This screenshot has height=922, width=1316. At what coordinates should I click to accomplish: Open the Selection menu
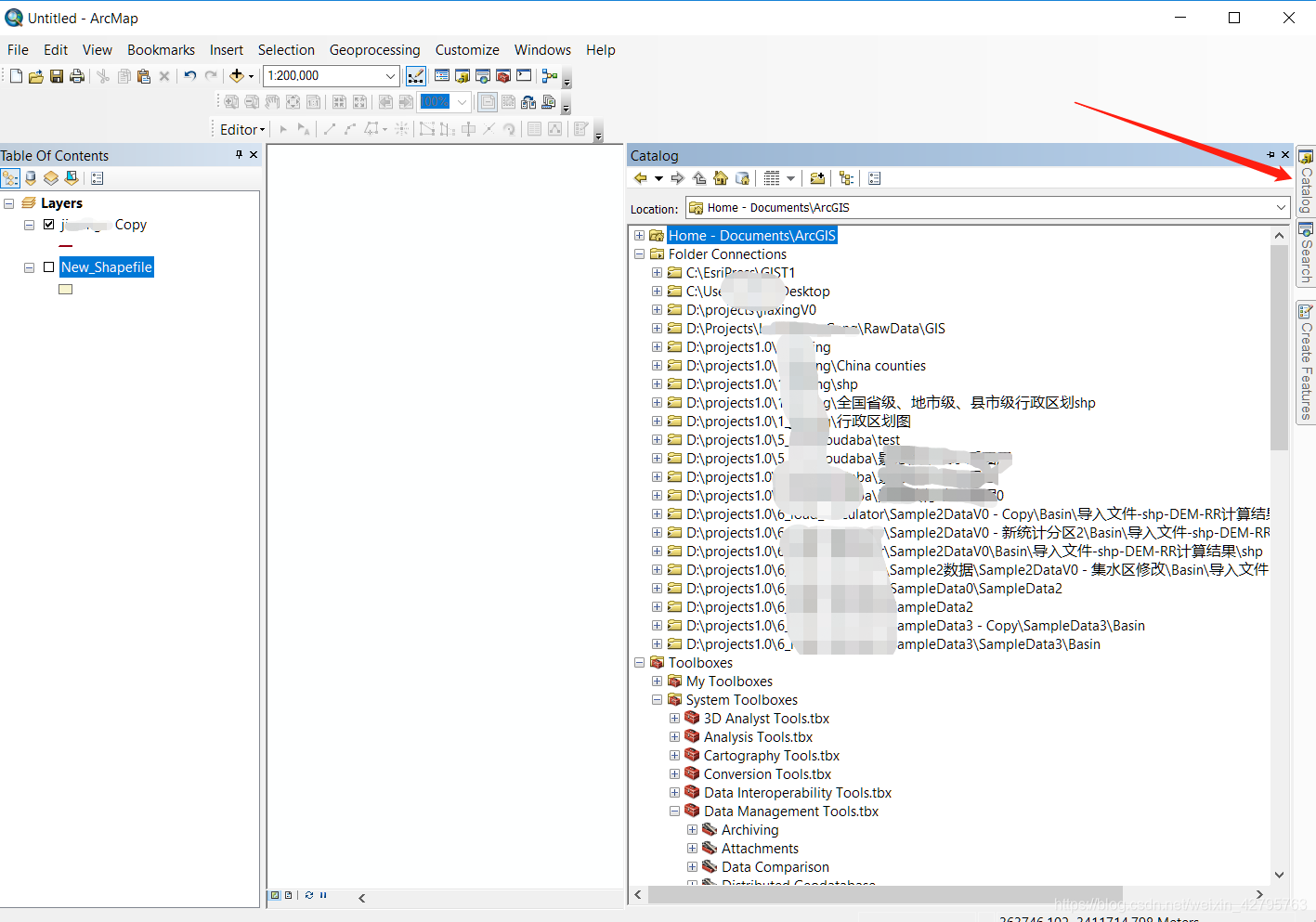286,50
